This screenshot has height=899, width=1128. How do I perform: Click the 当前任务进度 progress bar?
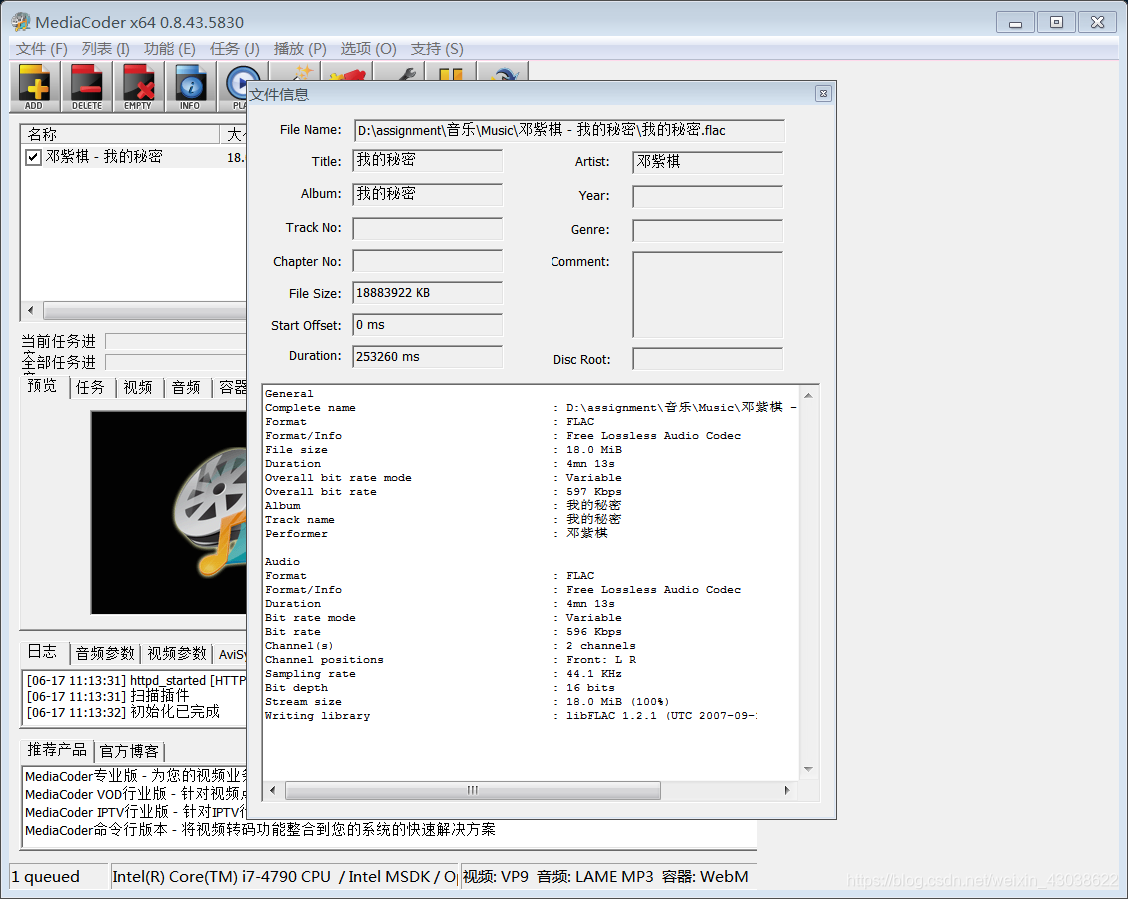click(176, 341)
